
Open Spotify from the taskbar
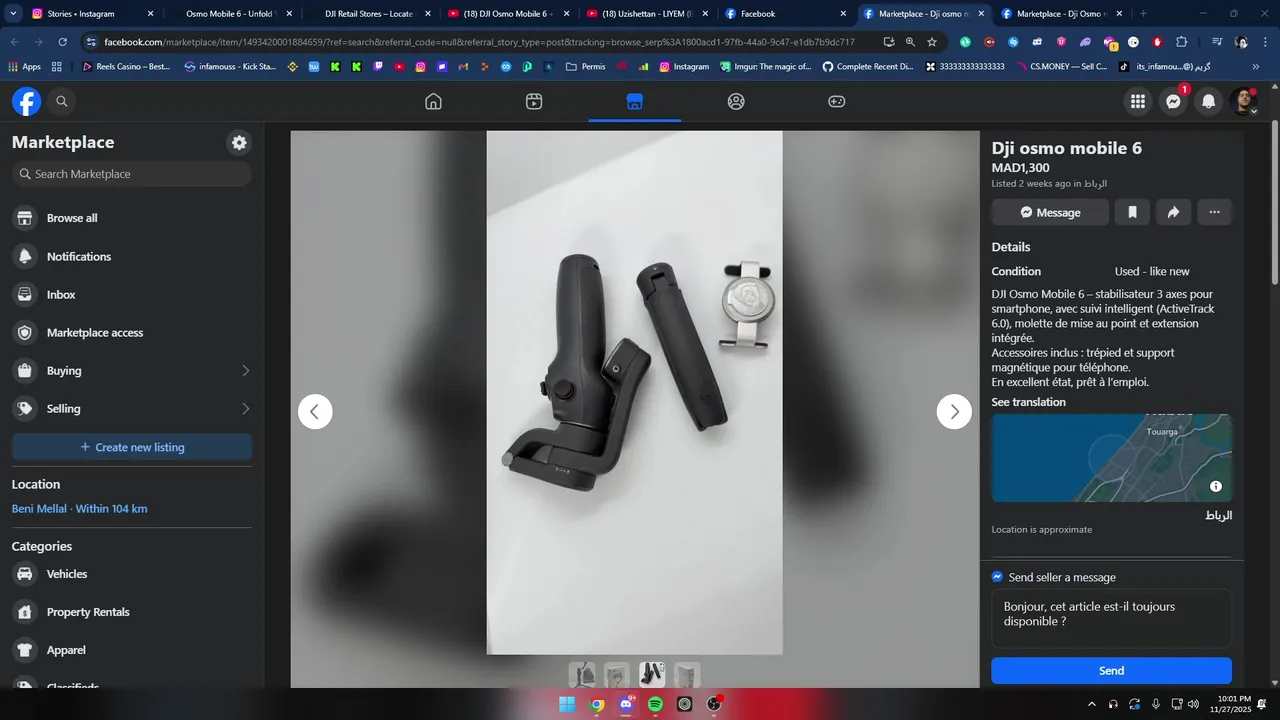pos(655,704)
